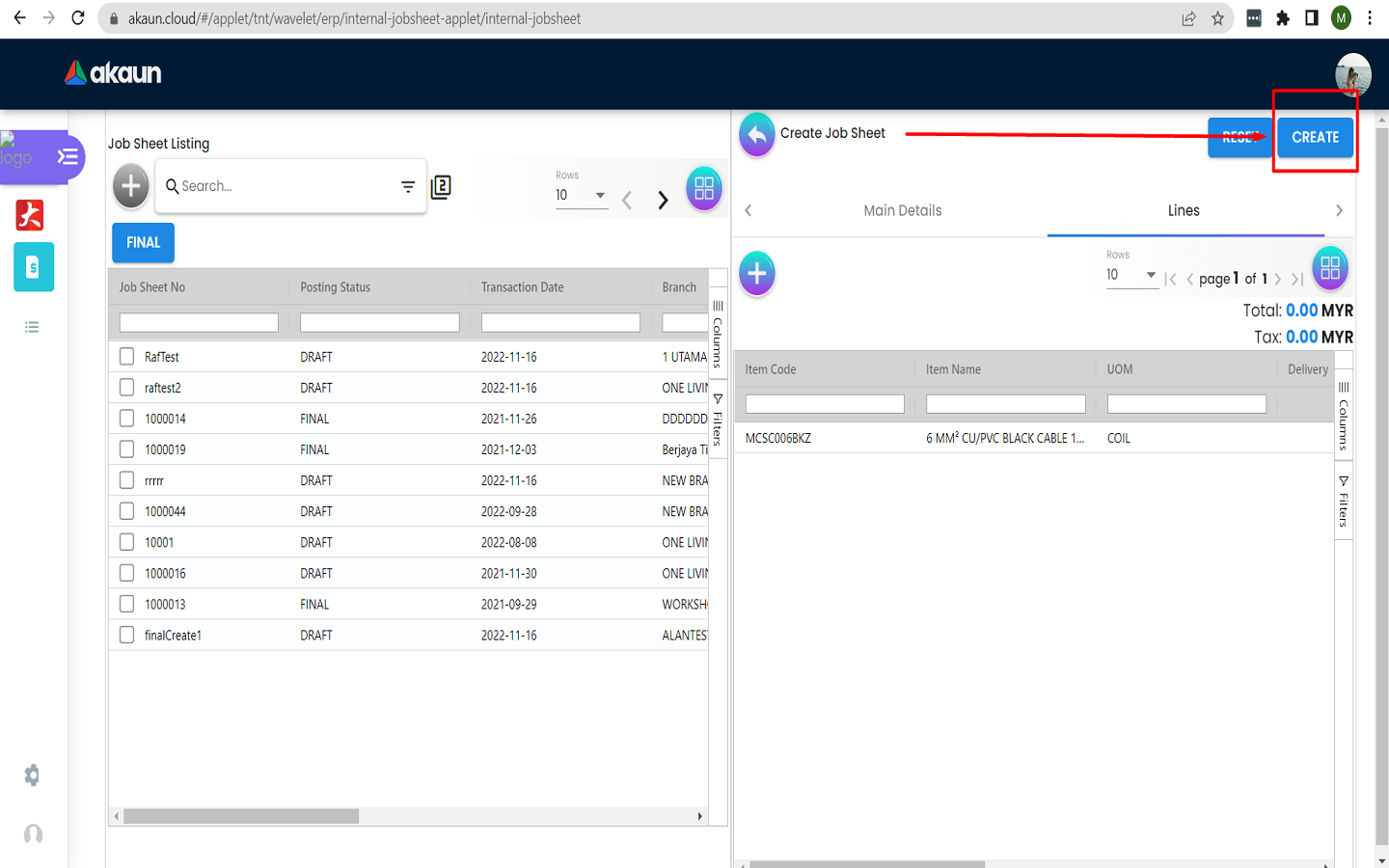This screenshot has height=868, width=1389.
Task: Switch to the Main Details tab
Action: [902, 210]
